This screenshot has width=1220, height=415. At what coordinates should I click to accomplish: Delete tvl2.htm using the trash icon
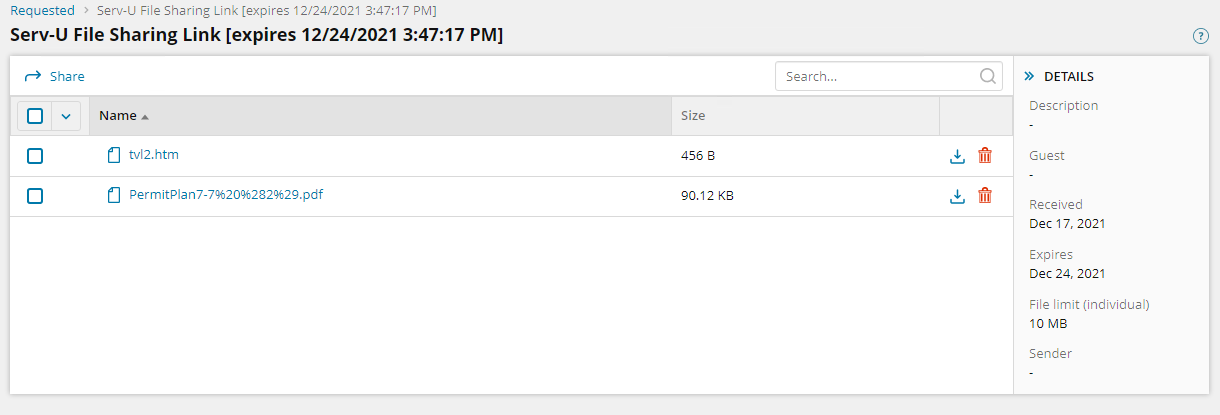click(985, 156)
